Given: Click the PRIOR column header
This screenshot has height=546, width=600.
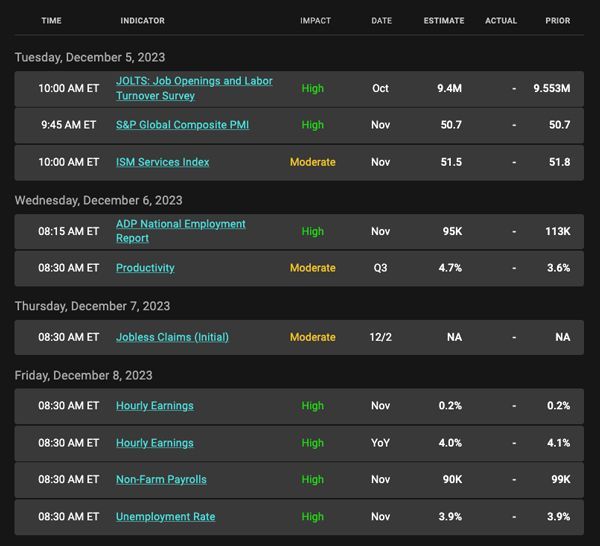Looking at the screenshot, I should click(558, 21).
